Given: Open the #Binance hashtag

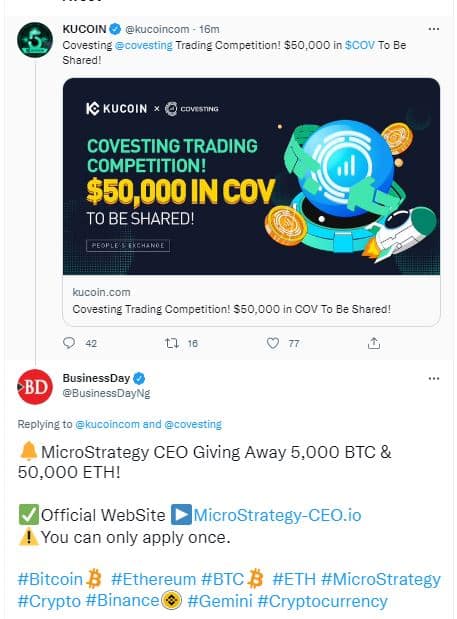Looking at the screenshot, I should point(122,601).
